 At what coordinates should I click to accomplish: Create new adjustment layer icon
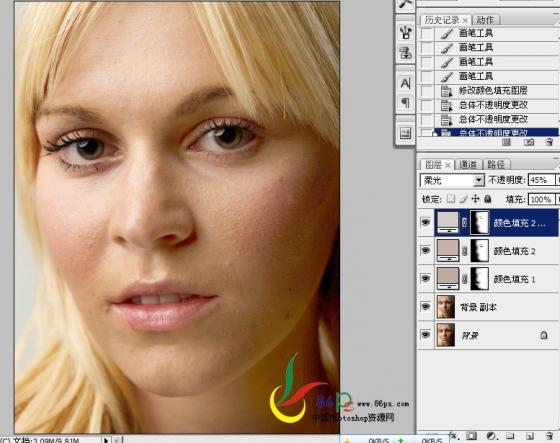(x=491, y=436)
